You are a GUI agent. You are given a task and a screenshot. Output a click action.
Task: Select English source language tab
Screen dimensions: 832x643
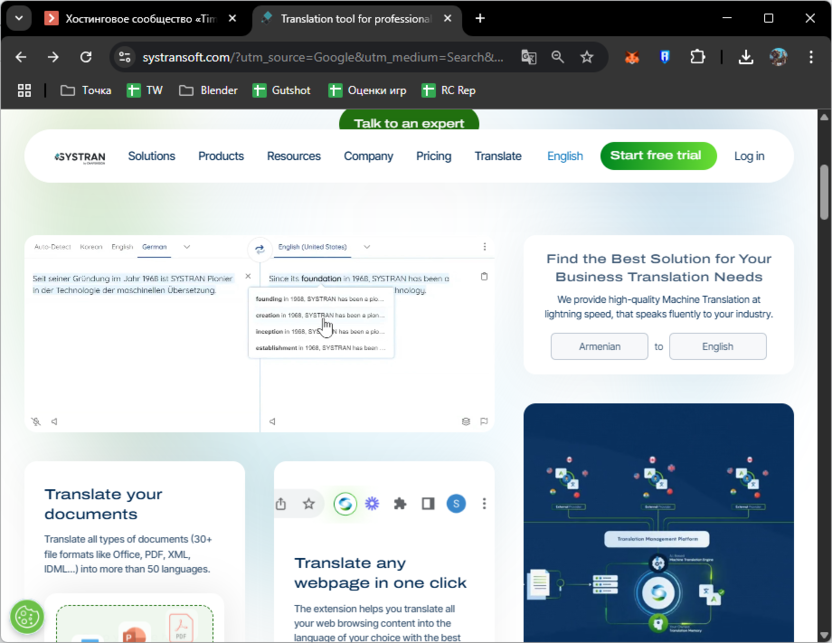(122, 247)
